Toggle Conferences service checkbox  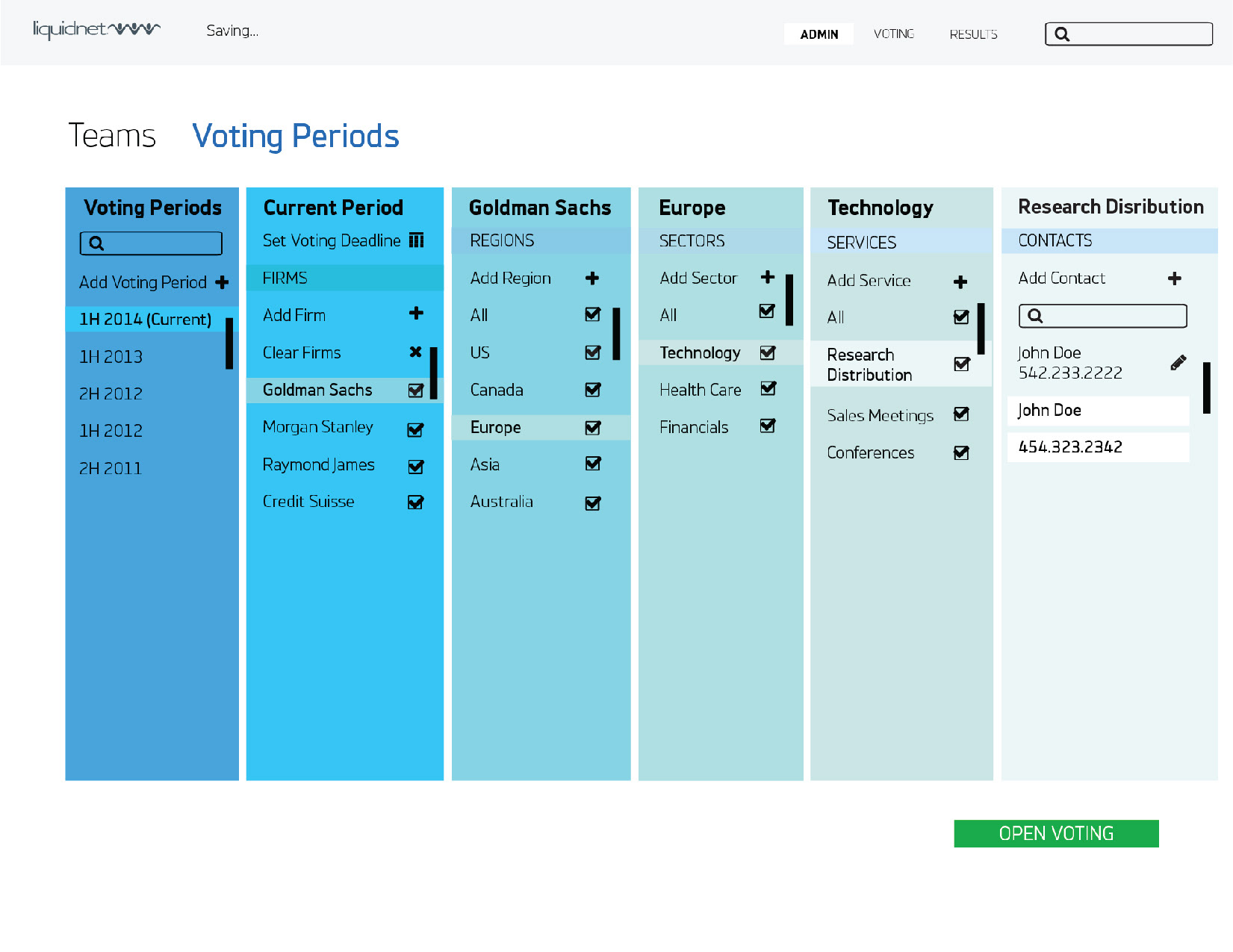pos(962,452)
